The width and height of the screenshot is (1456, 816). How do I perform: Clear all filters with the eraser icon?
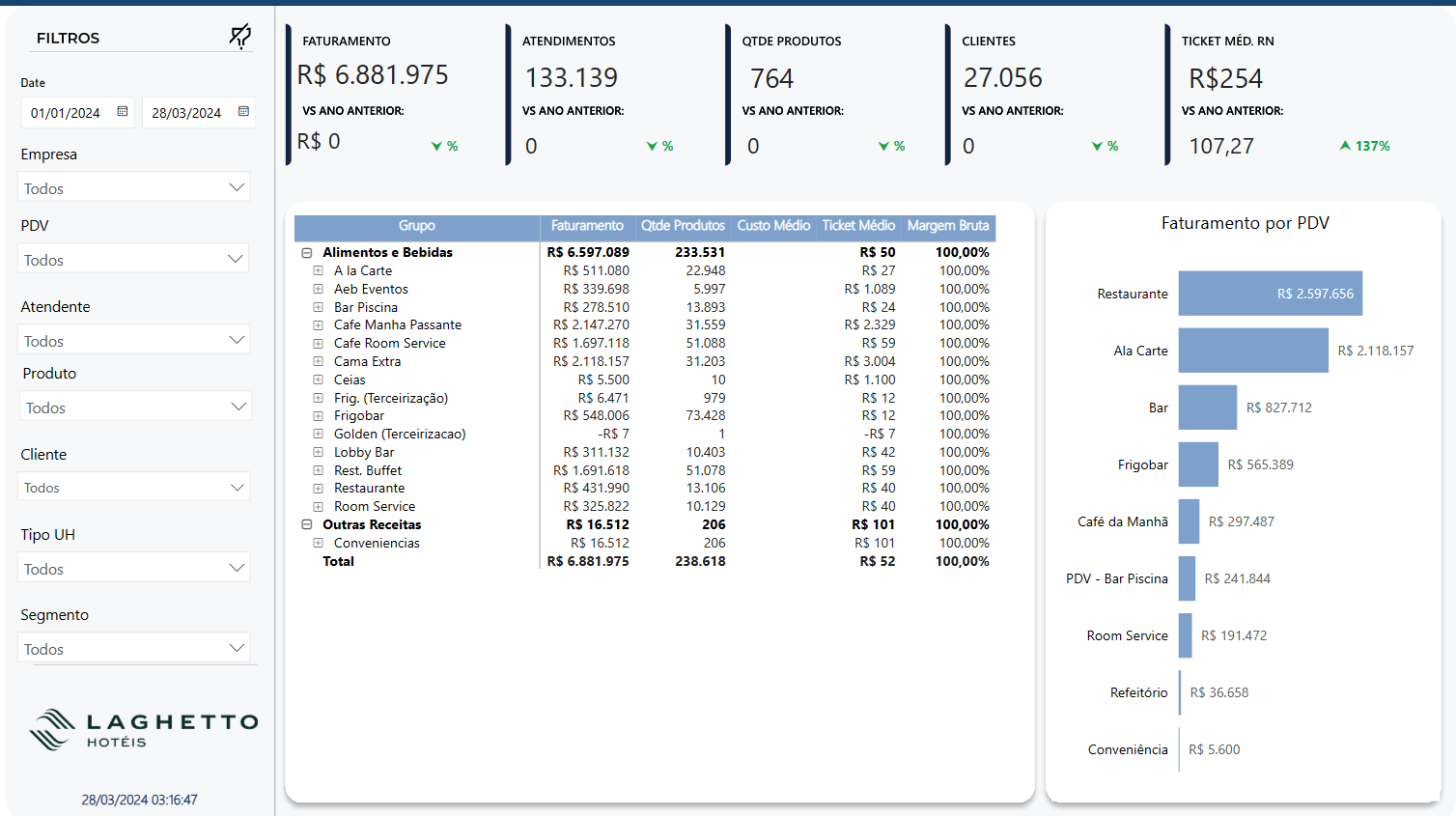click(239, 37)
